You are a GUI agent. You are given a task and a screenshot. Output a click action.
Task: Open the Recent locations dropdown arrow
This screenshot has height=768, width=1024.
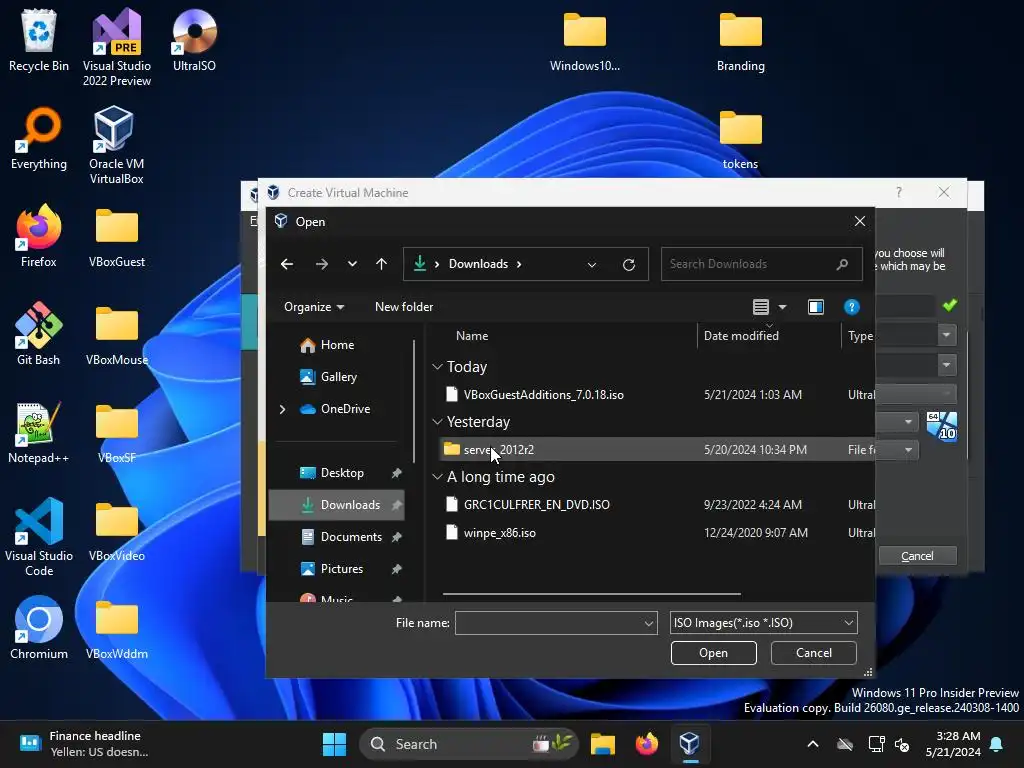point(352,264)
